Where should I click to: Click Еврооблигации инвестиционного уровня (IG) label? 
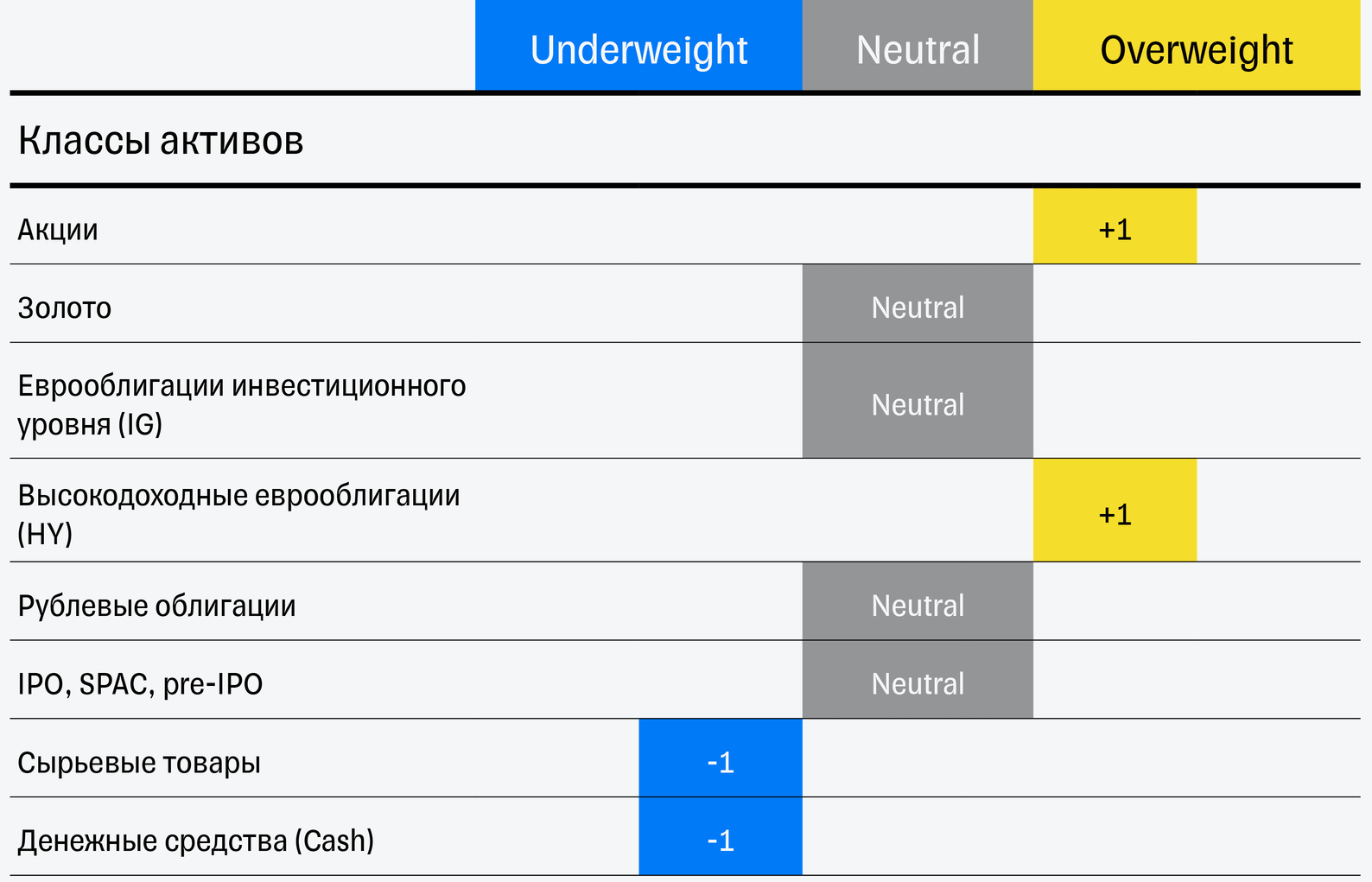click(241, 404)
